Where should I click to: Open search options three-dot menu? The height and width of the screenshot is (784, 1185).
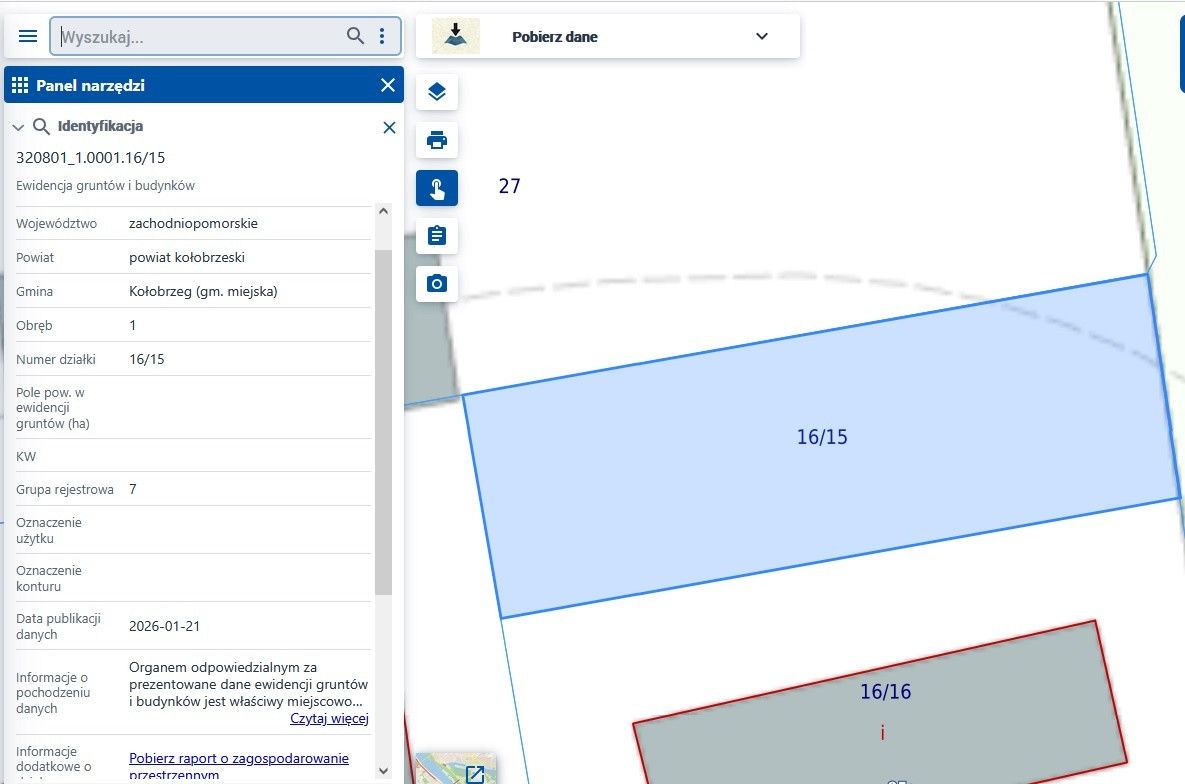382,36
